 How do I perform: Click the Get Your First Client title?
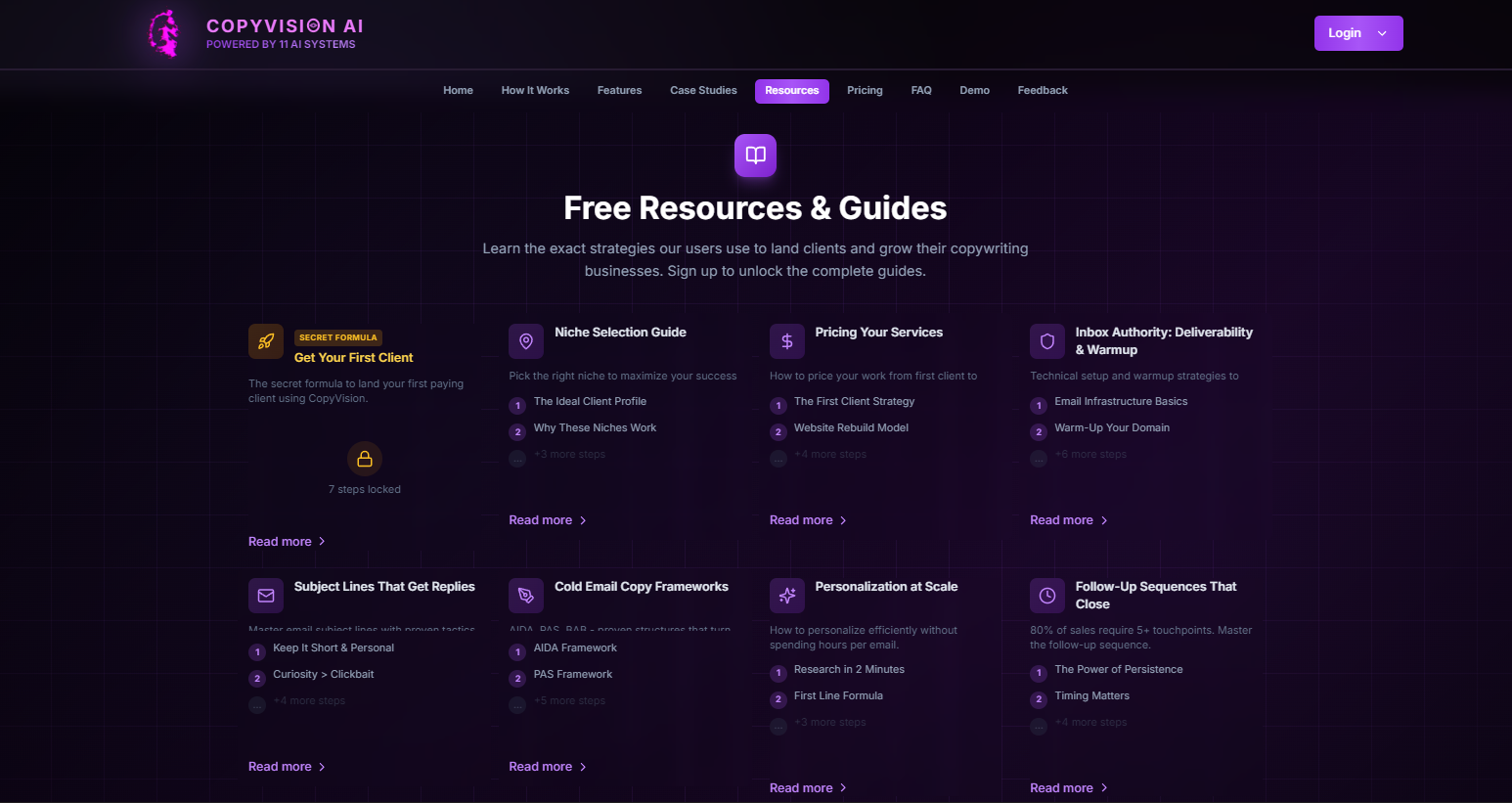(x=354, y=358)
